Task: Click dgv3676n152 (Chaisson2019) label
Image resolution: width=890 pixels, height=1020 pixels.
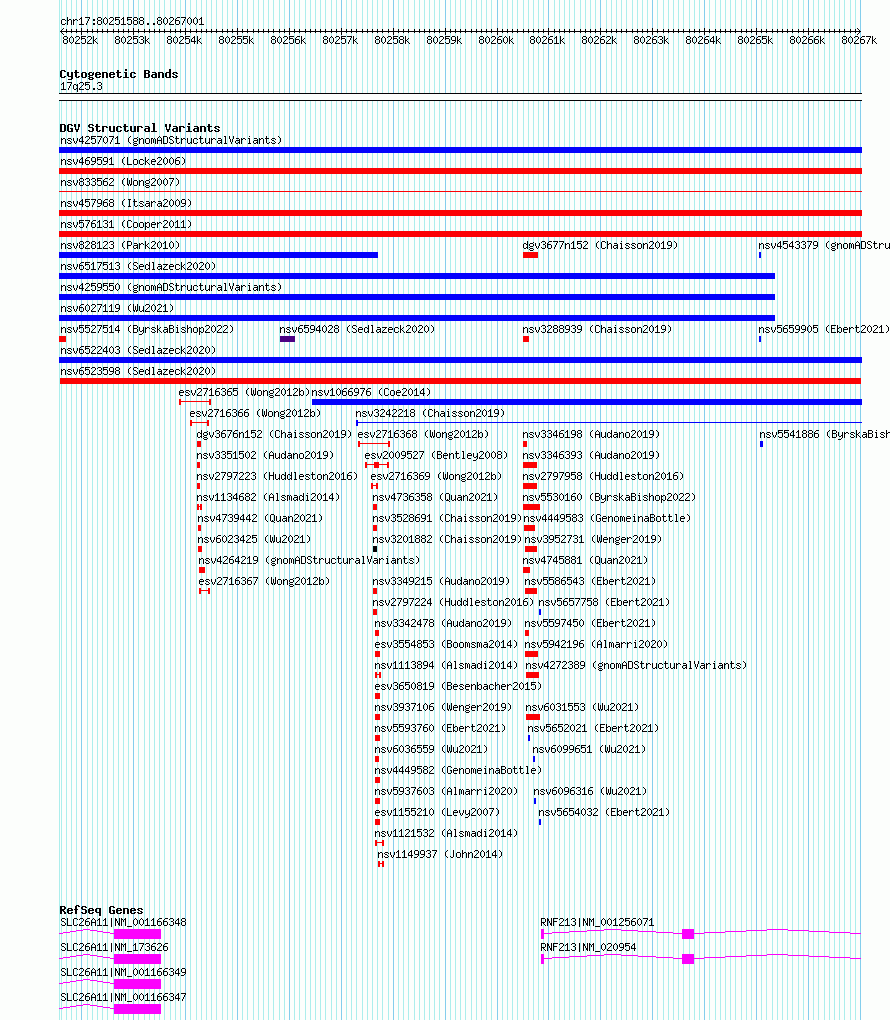Action: pyautogui.click(x=274, y=434)
